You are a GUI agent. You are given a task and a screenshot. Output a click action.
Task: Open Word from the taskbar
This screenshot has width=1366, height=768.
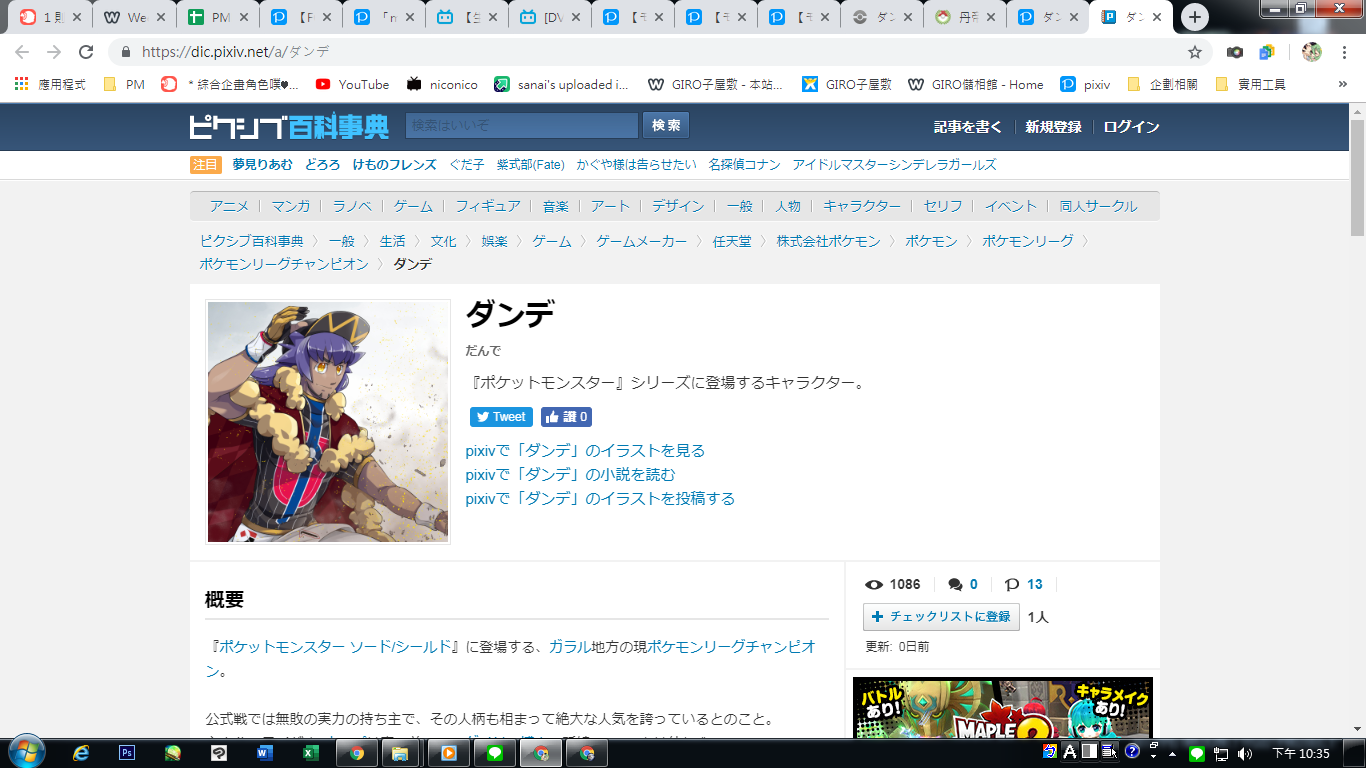[265, 753]
